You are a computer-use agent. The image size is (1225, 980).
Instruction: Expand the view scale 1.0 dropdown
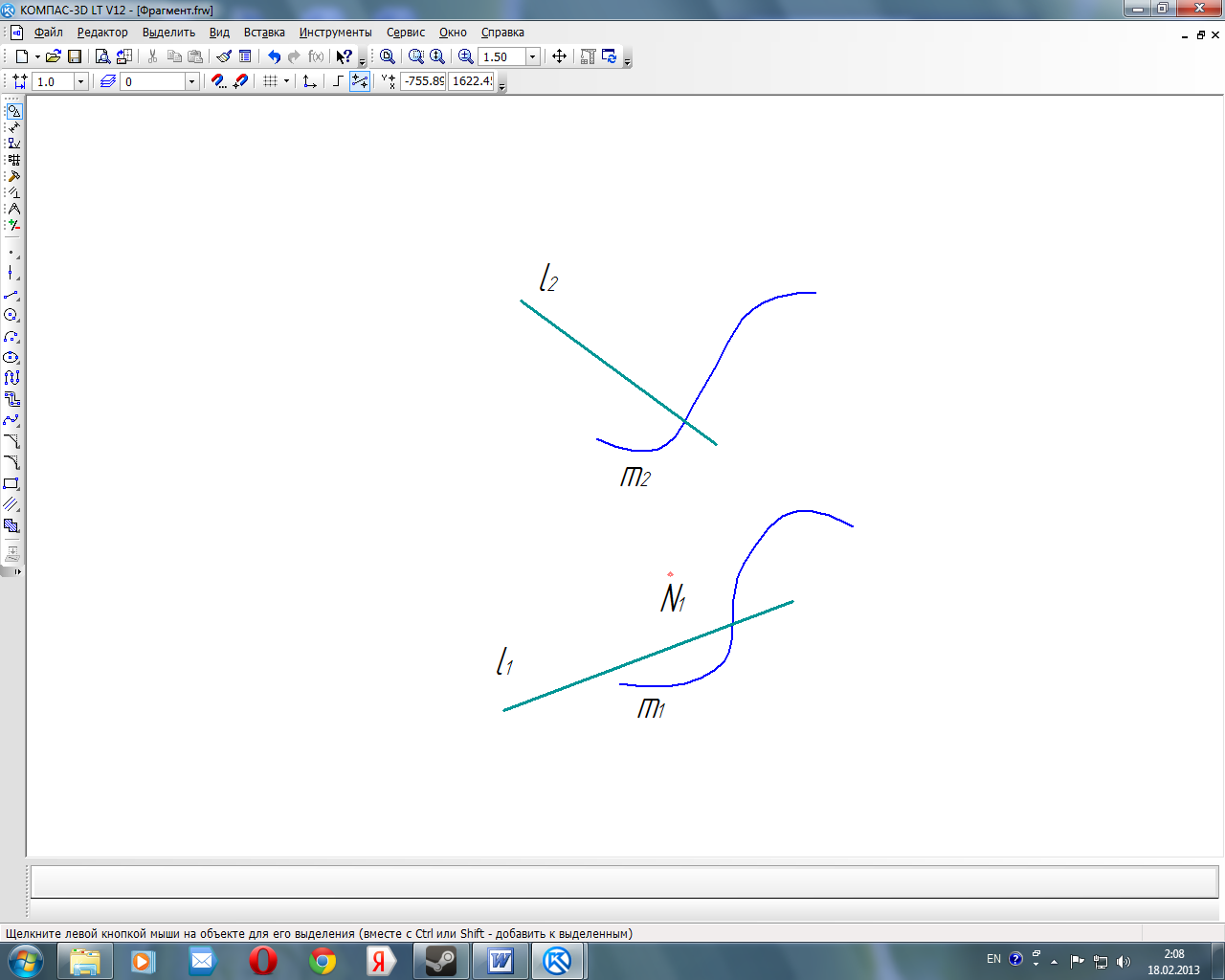pyautogui.click(x=80, y=81)
